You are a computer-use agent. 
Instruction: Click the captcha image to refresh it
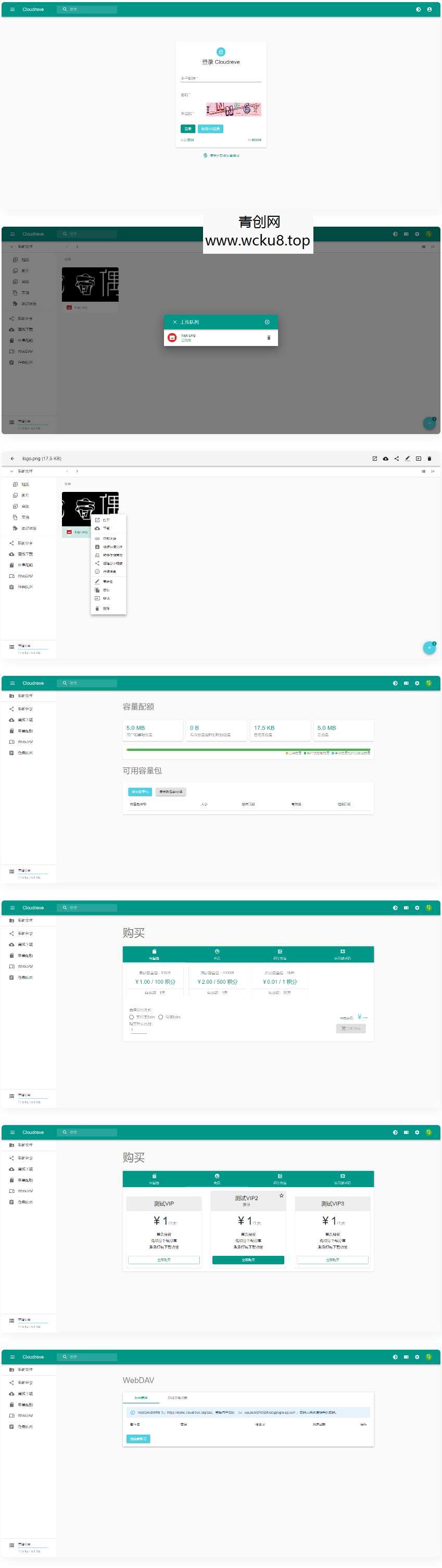click(233, 109)
